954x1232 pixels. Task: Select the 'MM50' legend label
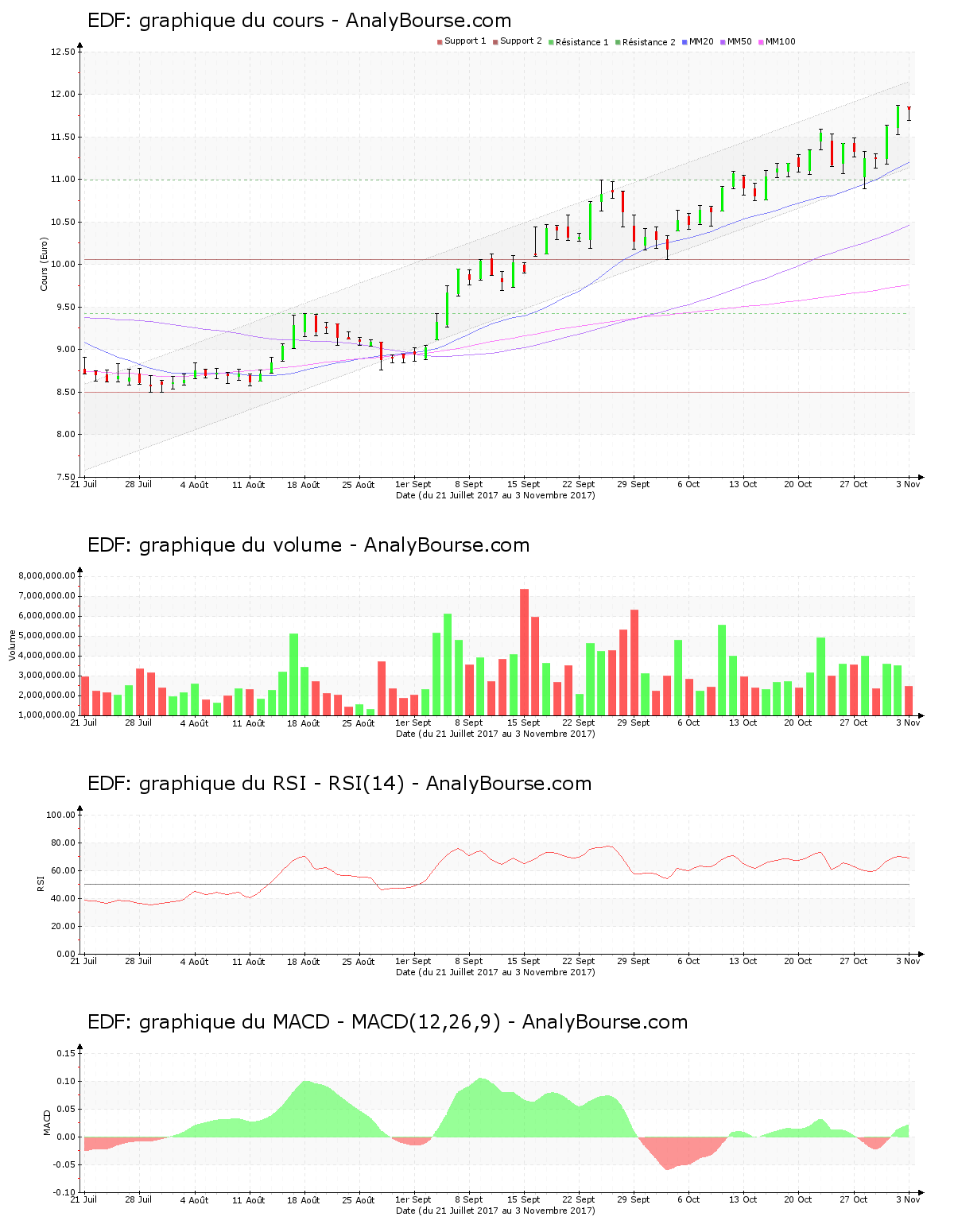739,41
